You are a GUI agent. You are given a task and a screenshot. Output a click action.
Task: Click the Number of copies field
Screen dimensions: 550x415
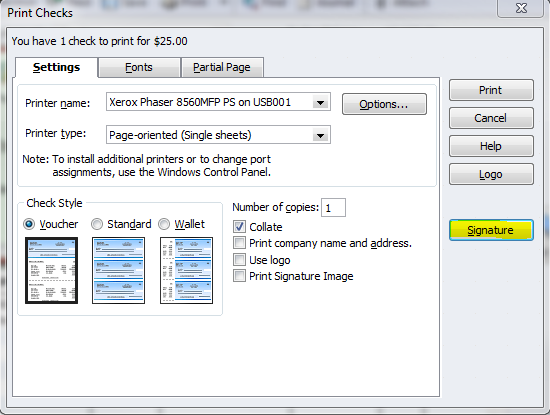[x=333, y=208]
